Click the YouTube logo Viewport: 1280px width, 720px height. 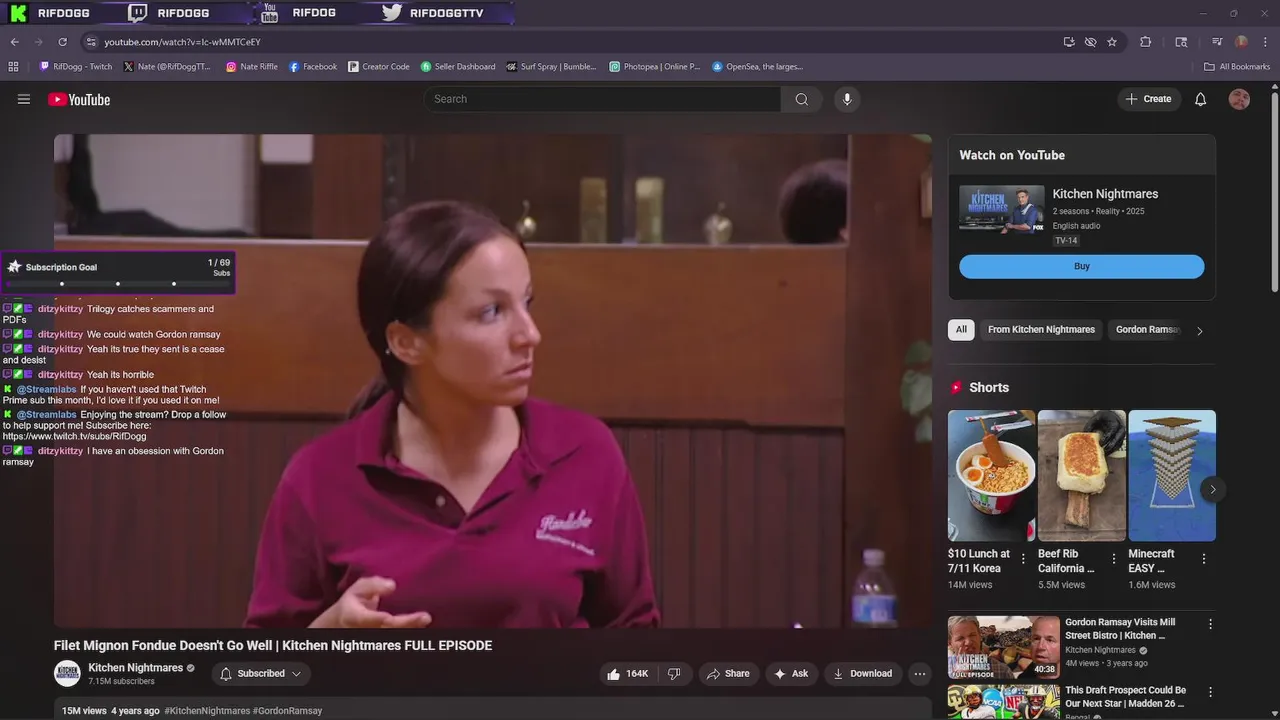point(79,99)
